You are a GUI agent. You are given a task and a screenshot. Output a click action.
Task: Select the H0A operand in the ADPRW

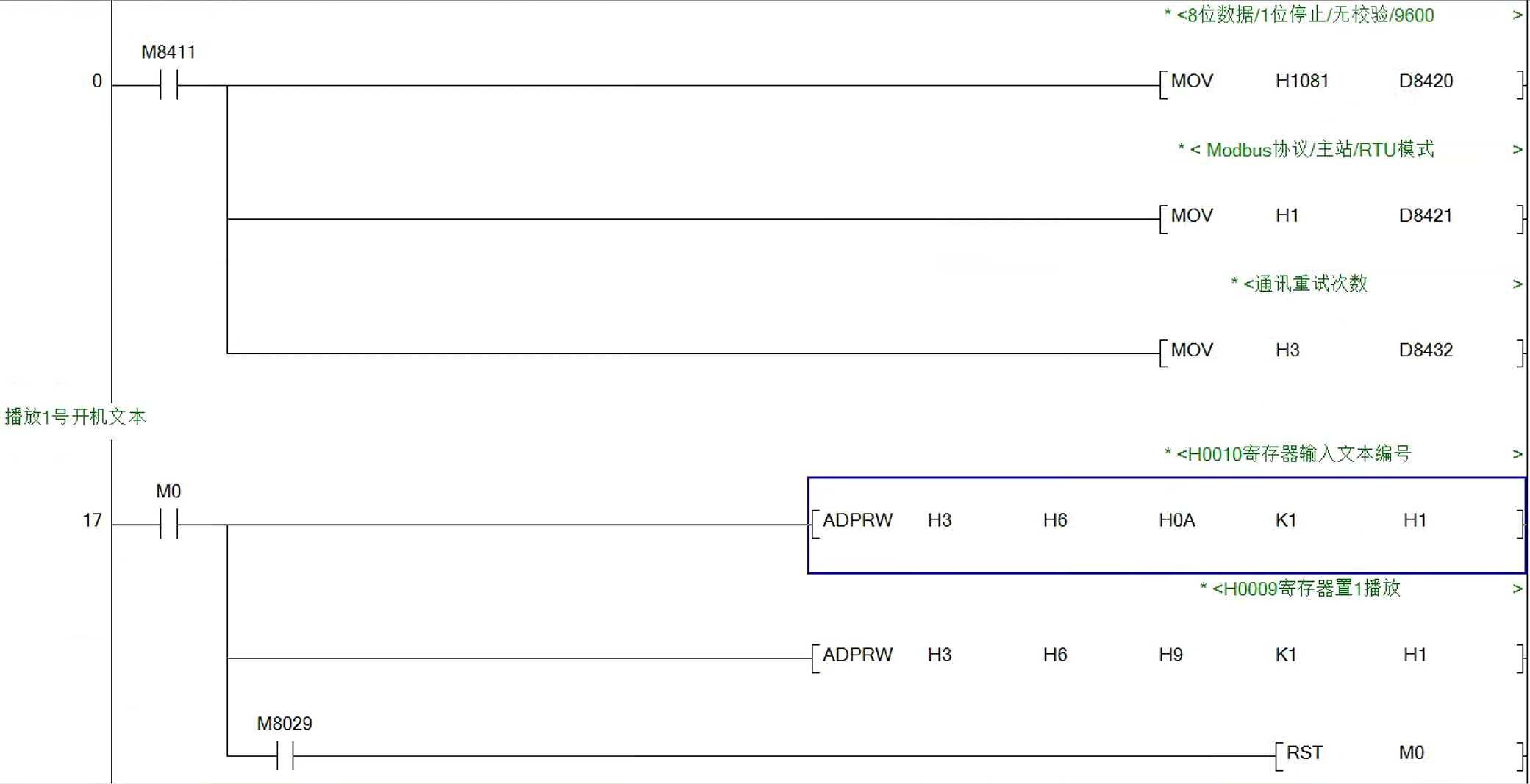[1177, 520]
